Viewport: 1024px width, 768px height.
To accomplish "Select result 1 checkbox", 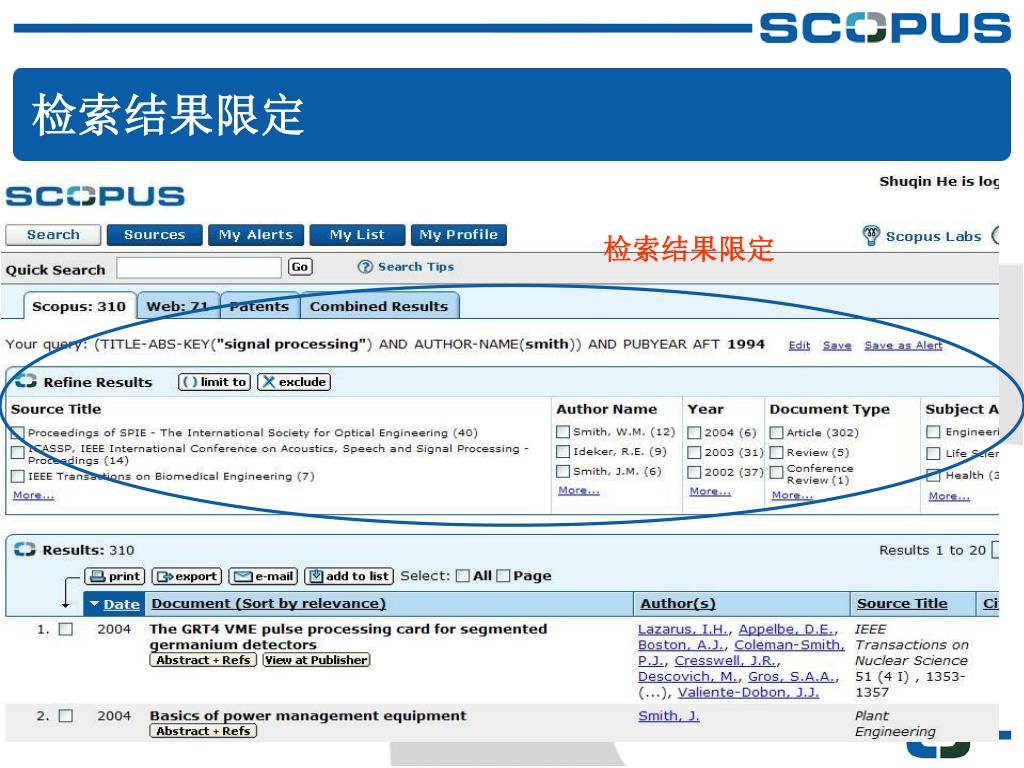I will tap(66, 629).
